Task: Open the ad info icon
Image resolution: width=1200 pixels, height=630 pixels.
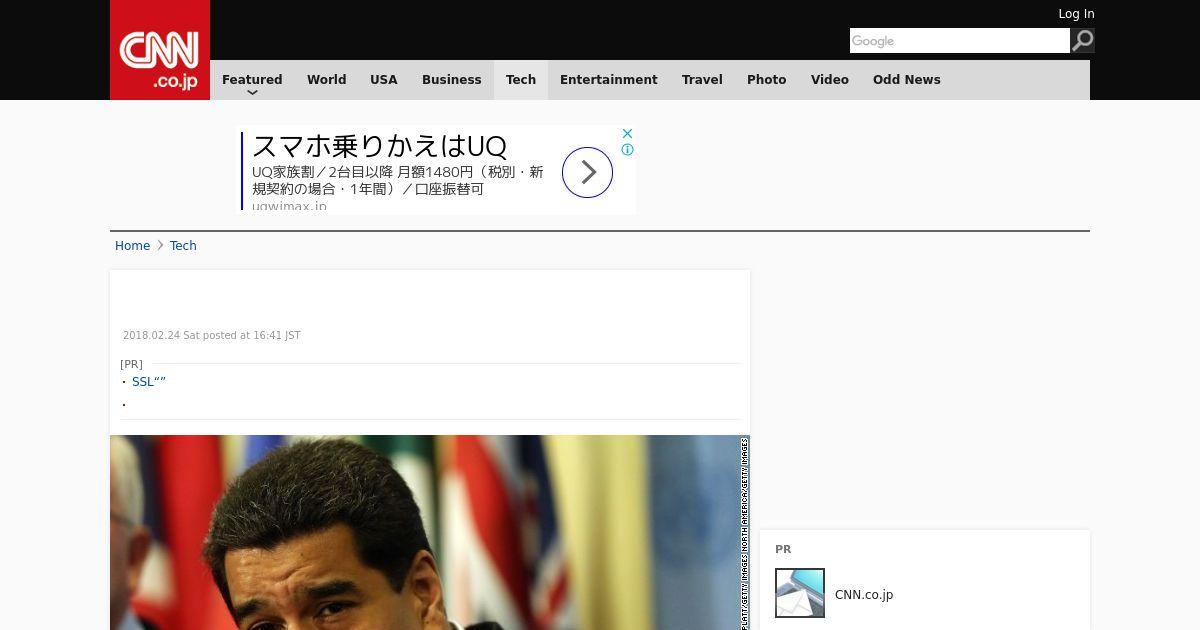Action: 627,150
